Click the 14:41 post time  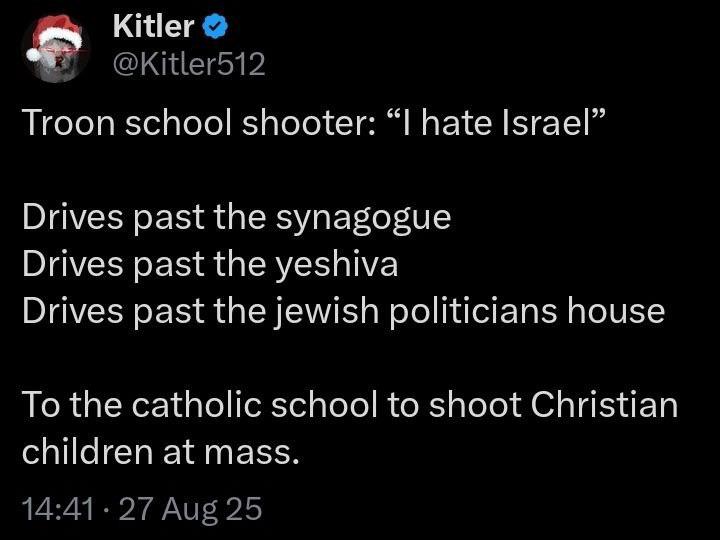[58, 509]
